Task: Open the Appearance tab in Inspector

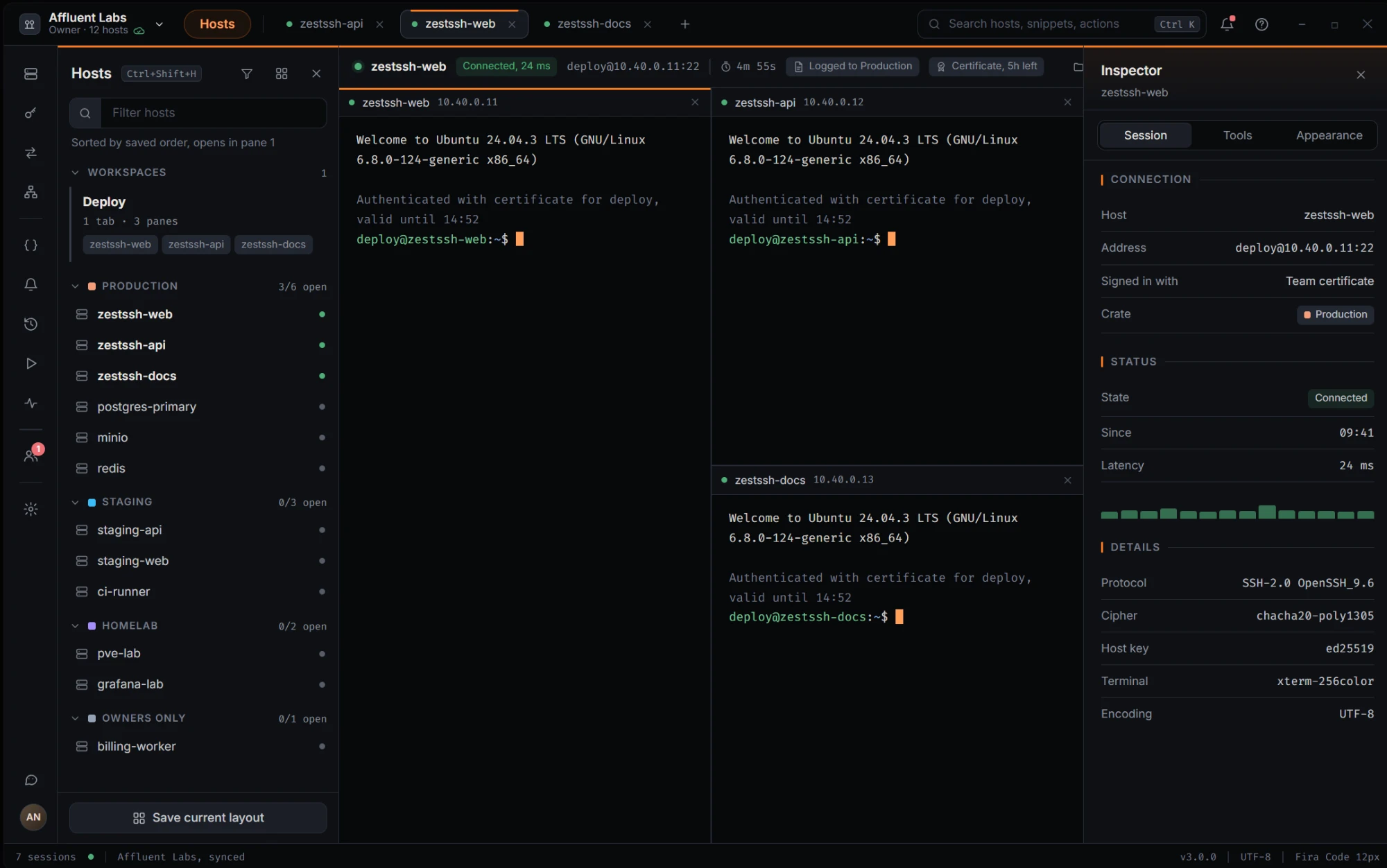Action: coord(1329,135)
